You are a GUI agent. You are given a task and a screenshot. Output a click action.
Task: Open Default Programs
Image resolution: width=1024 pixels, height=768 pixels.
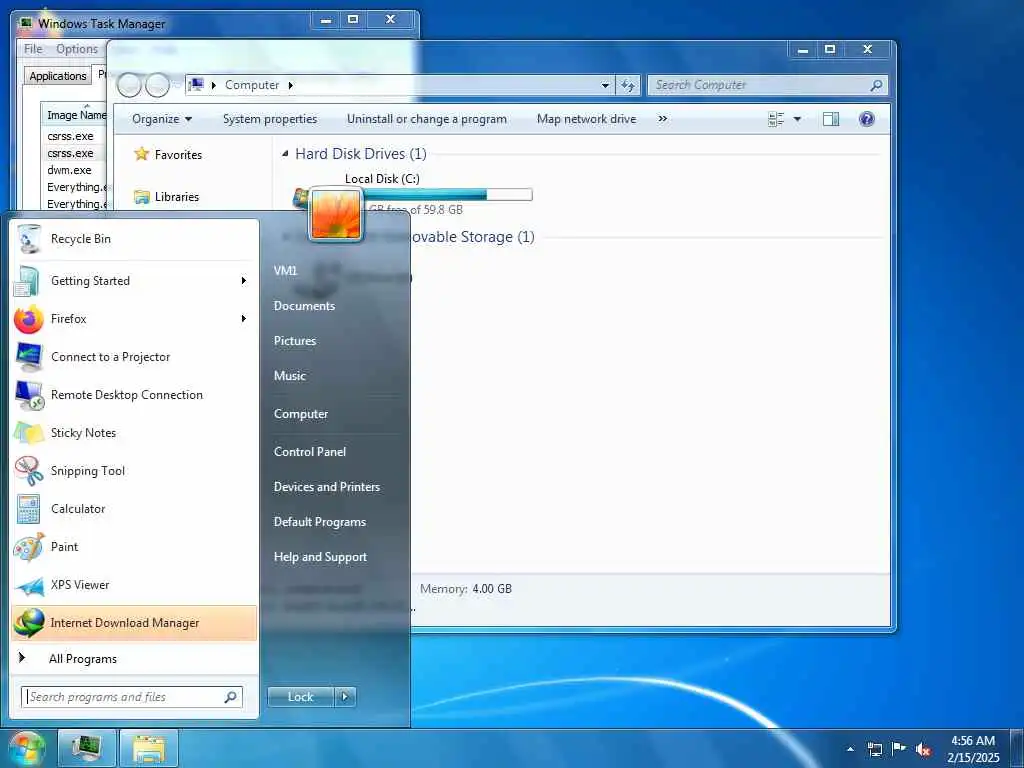(320, 522)
